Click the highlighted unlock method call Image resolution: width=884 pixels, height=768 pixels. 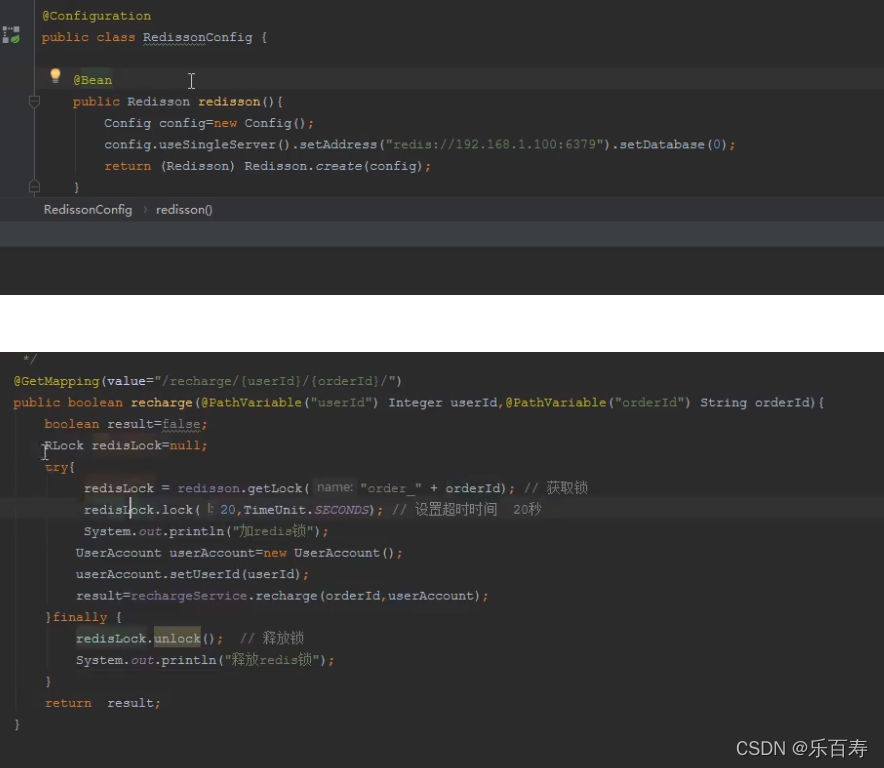point(177,638)
